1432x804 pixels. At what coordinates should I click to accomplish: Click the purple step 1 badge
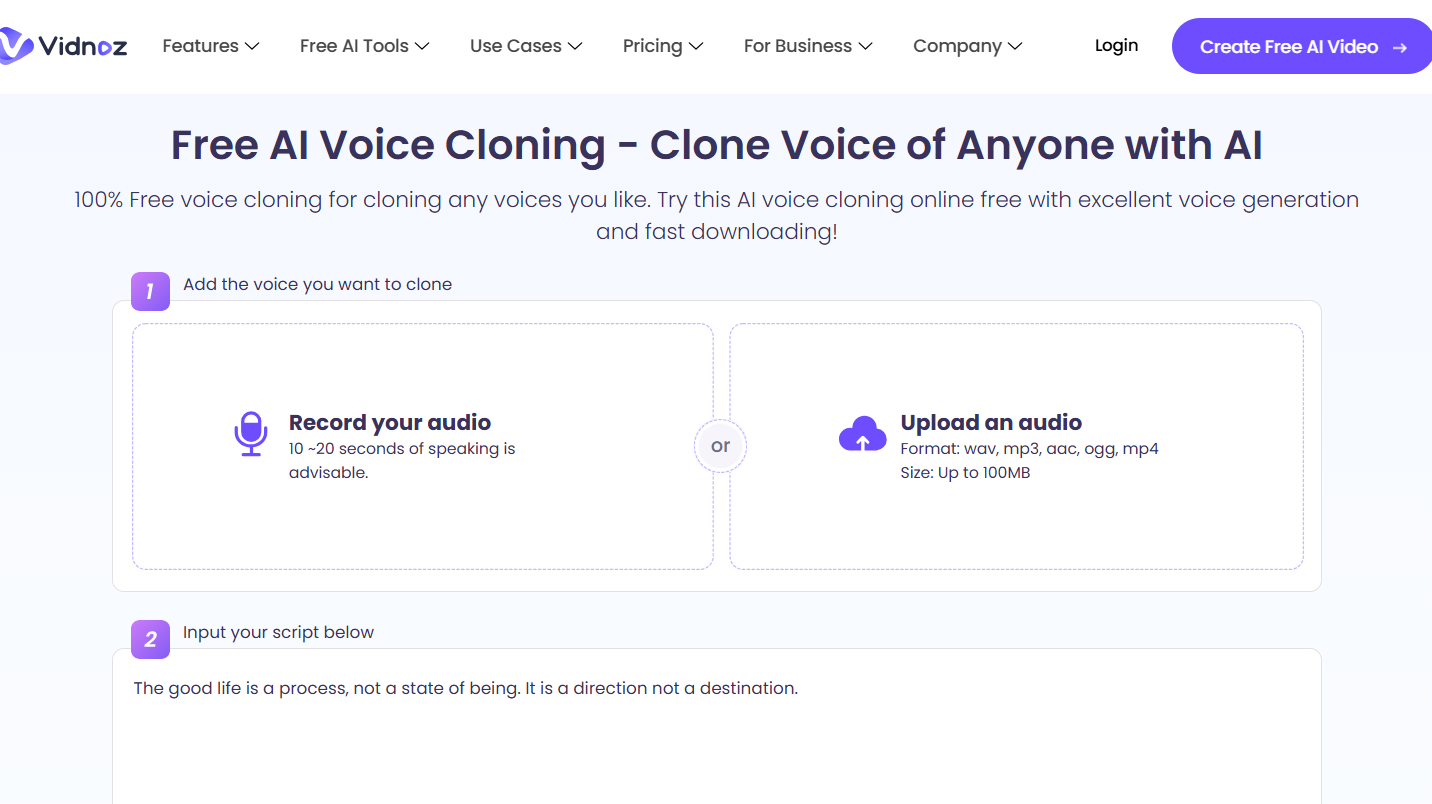click(150, 291)
